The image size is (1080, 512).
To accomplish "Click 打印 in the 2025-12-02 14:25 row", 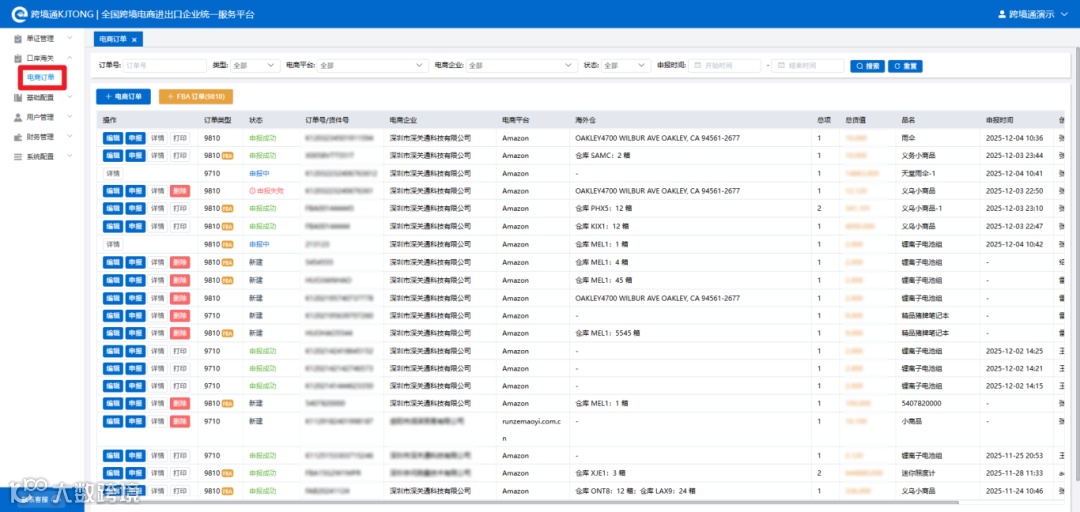I will [179, 351].
